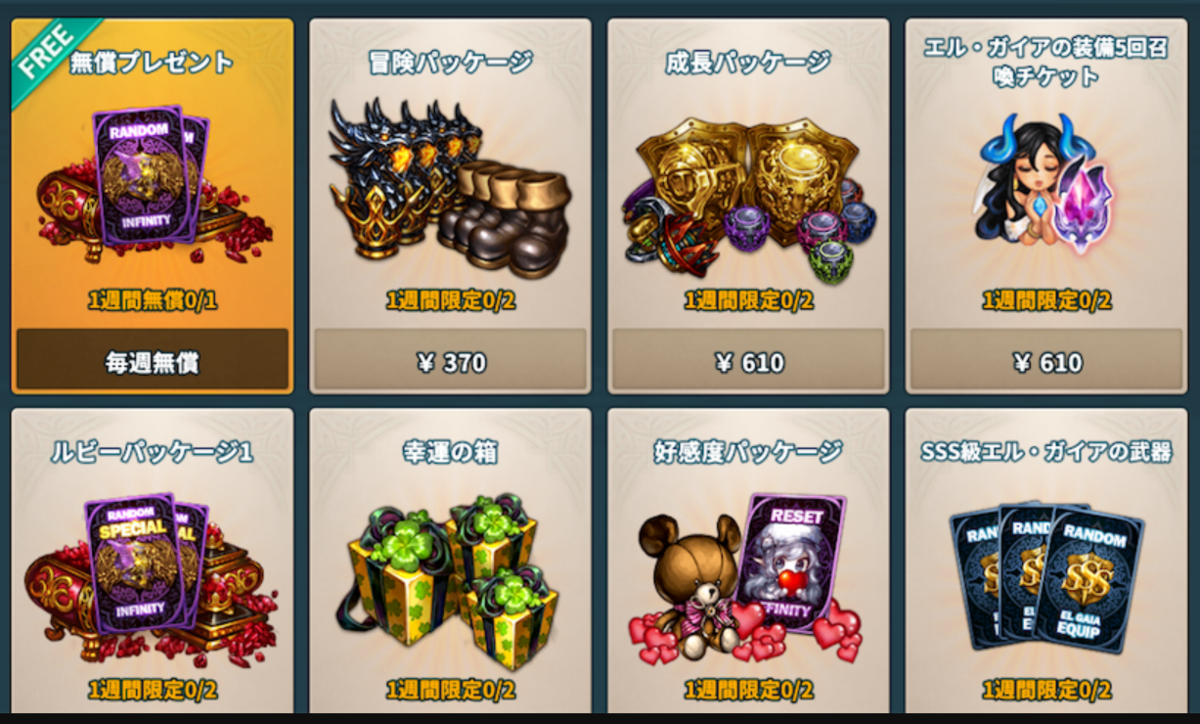Viewport: 1200px width, 724px height.
Task: Click the brown leather boots icon
Action: click(x=503, y=218)
